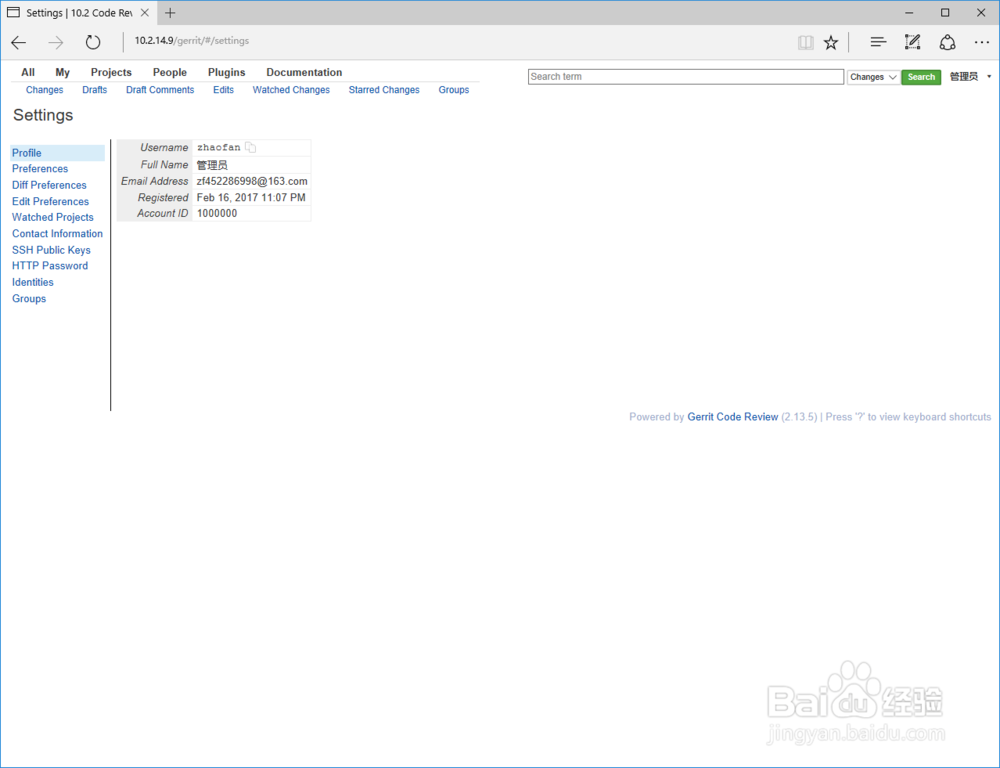Open the People top menu

[170, 72]
